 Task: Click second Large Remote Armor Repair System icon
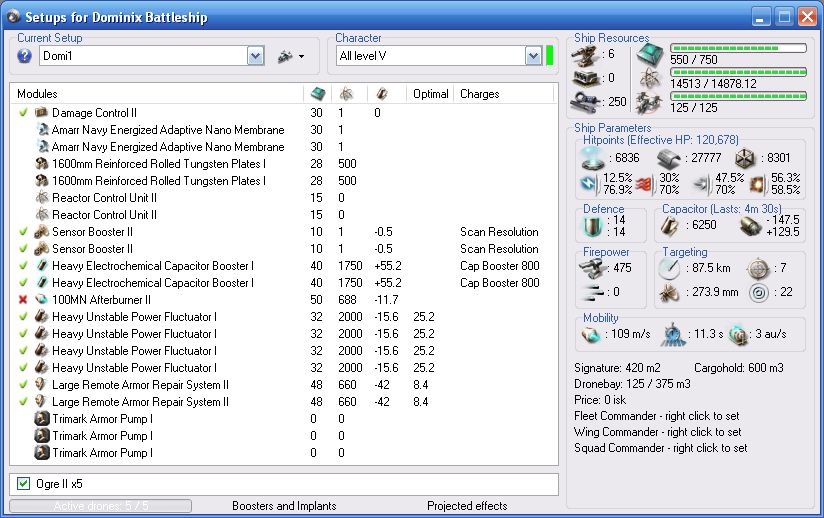click(x=42, y=402)
